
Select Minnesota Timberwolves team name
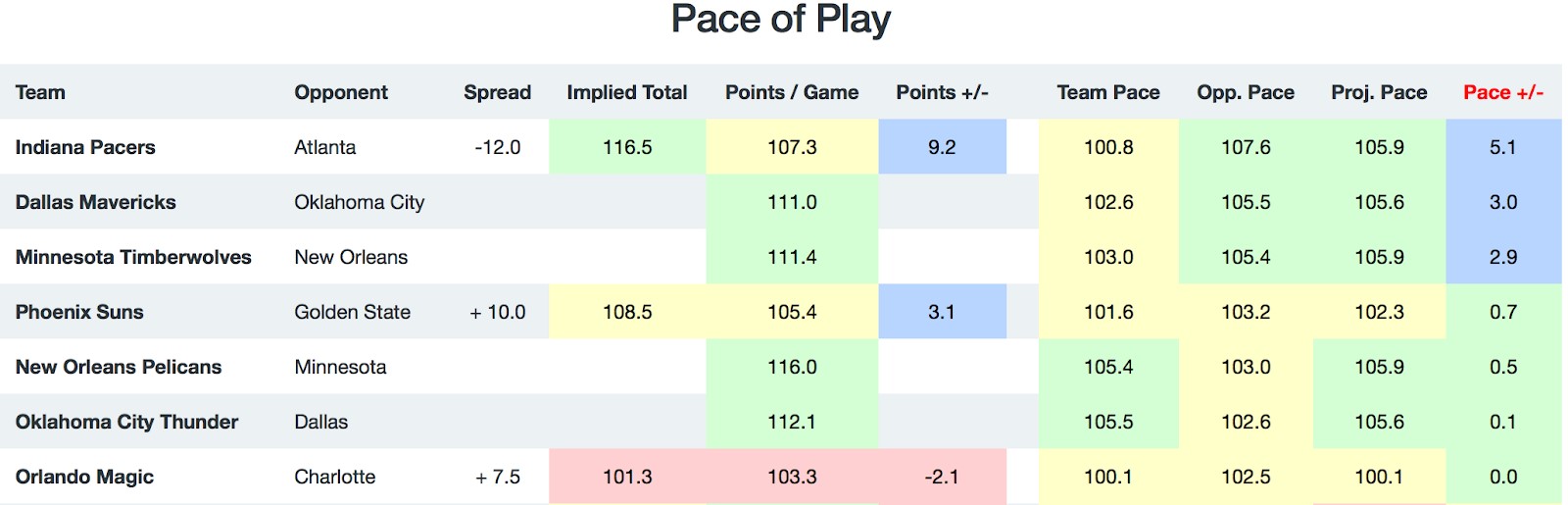tap(133, 257)
